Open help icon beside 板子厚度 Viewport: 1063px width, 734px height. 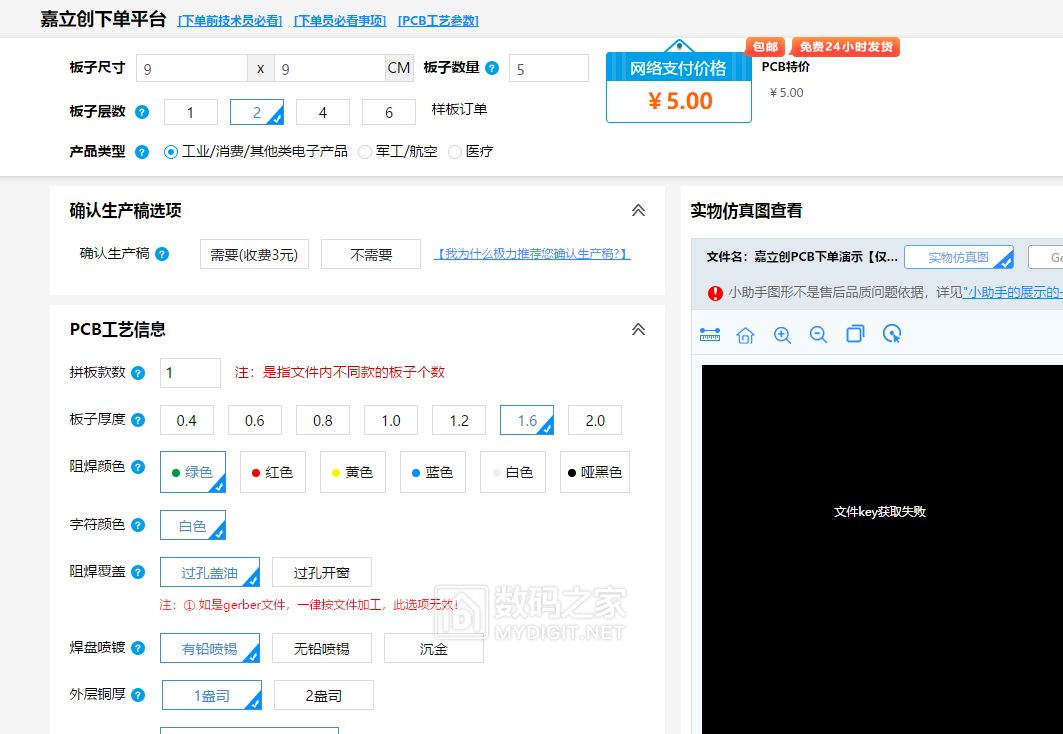pos(138,420)
